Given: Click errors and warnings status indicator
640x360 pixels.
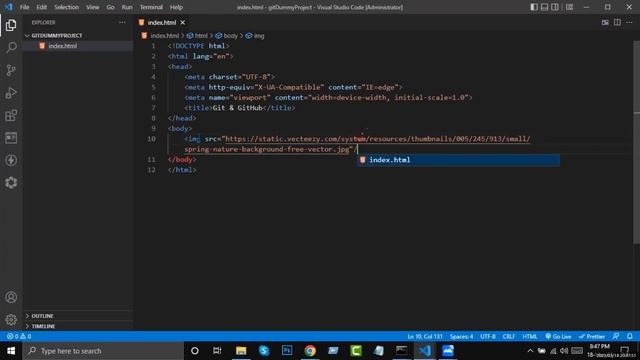Looking at the screenshot, I should (x=19, y=336).
